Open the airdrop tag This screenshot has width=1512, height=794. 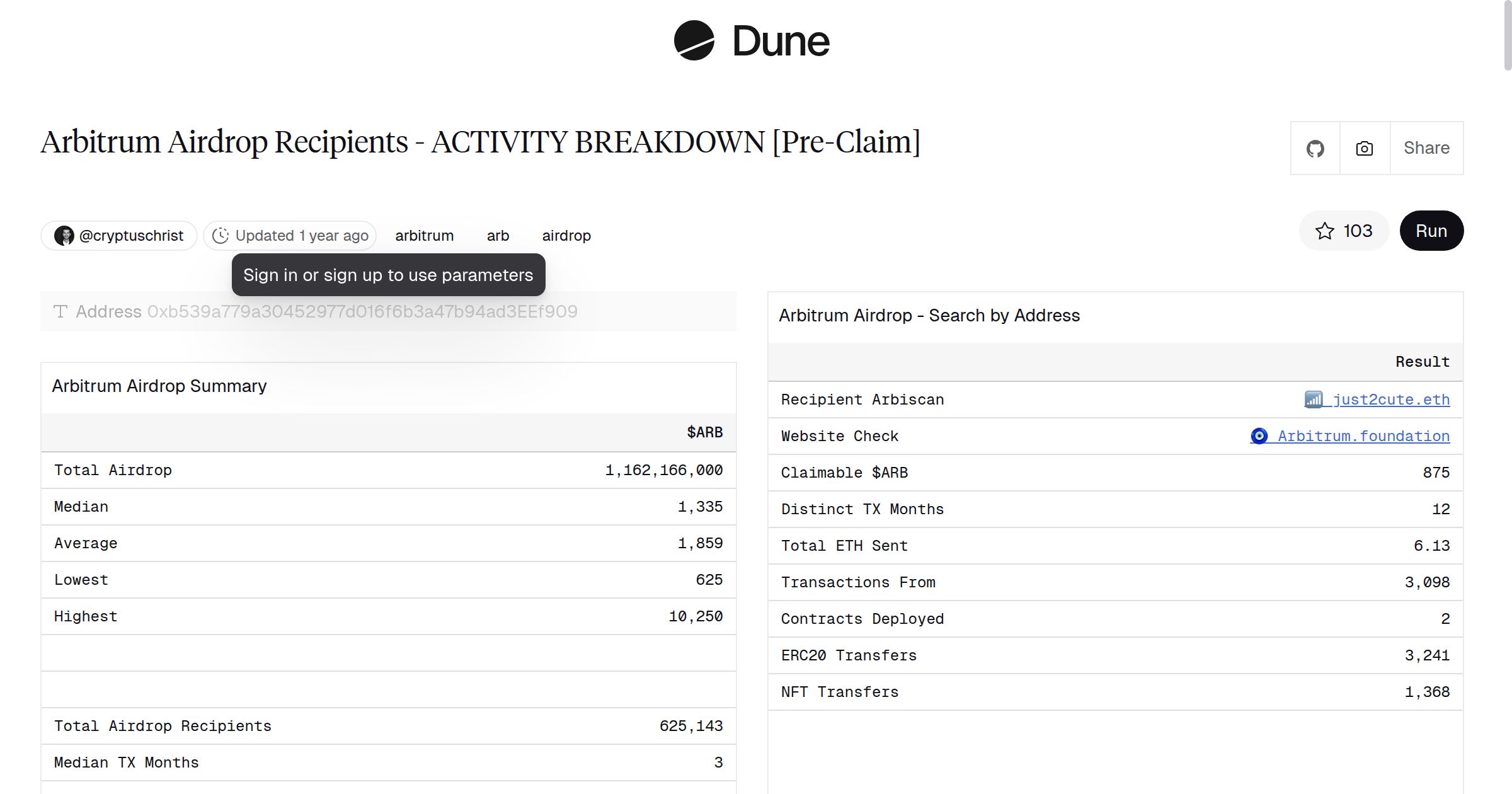pos(566,235)
